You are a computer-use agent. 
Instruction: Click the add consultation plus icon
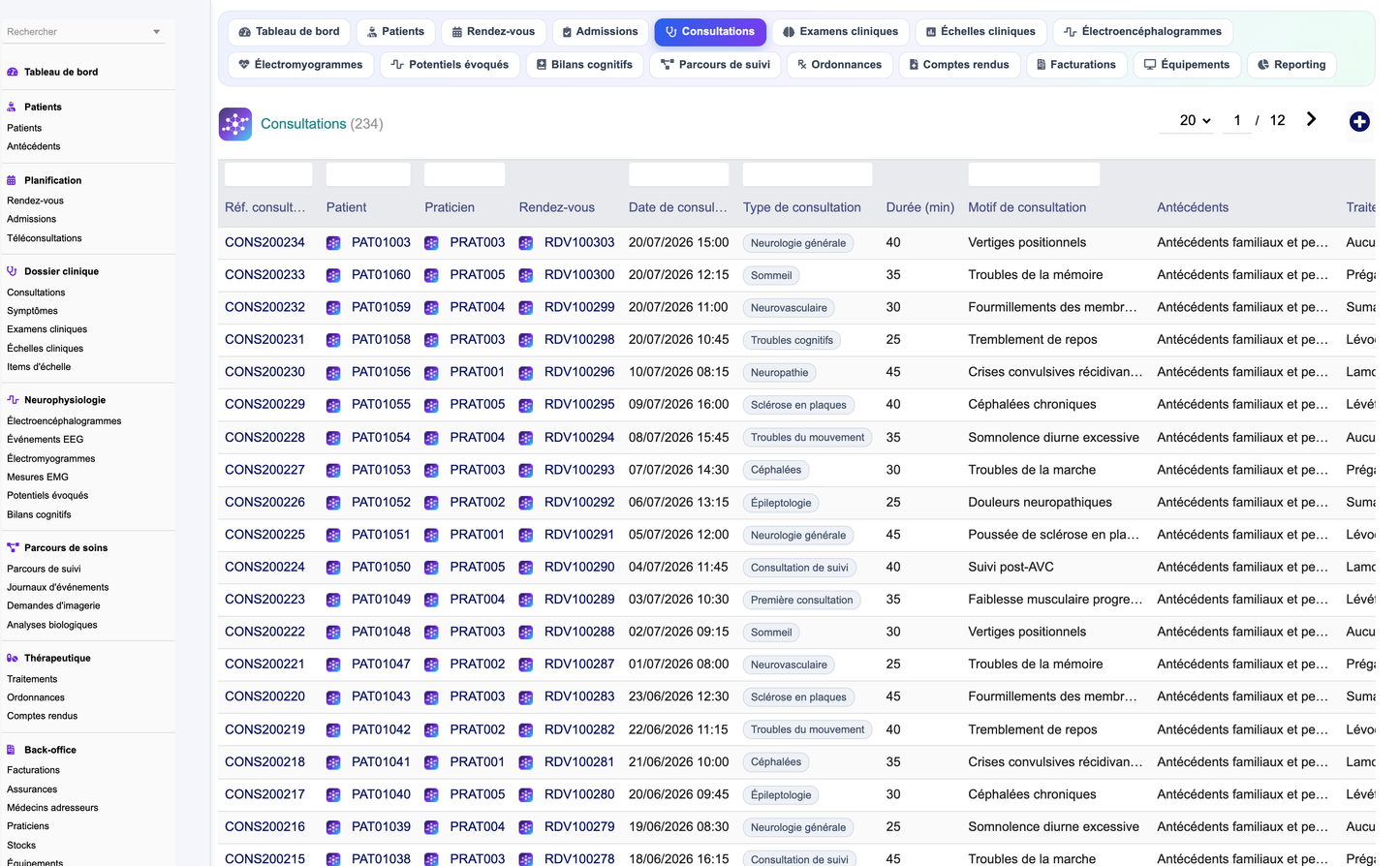point(1359,121)
